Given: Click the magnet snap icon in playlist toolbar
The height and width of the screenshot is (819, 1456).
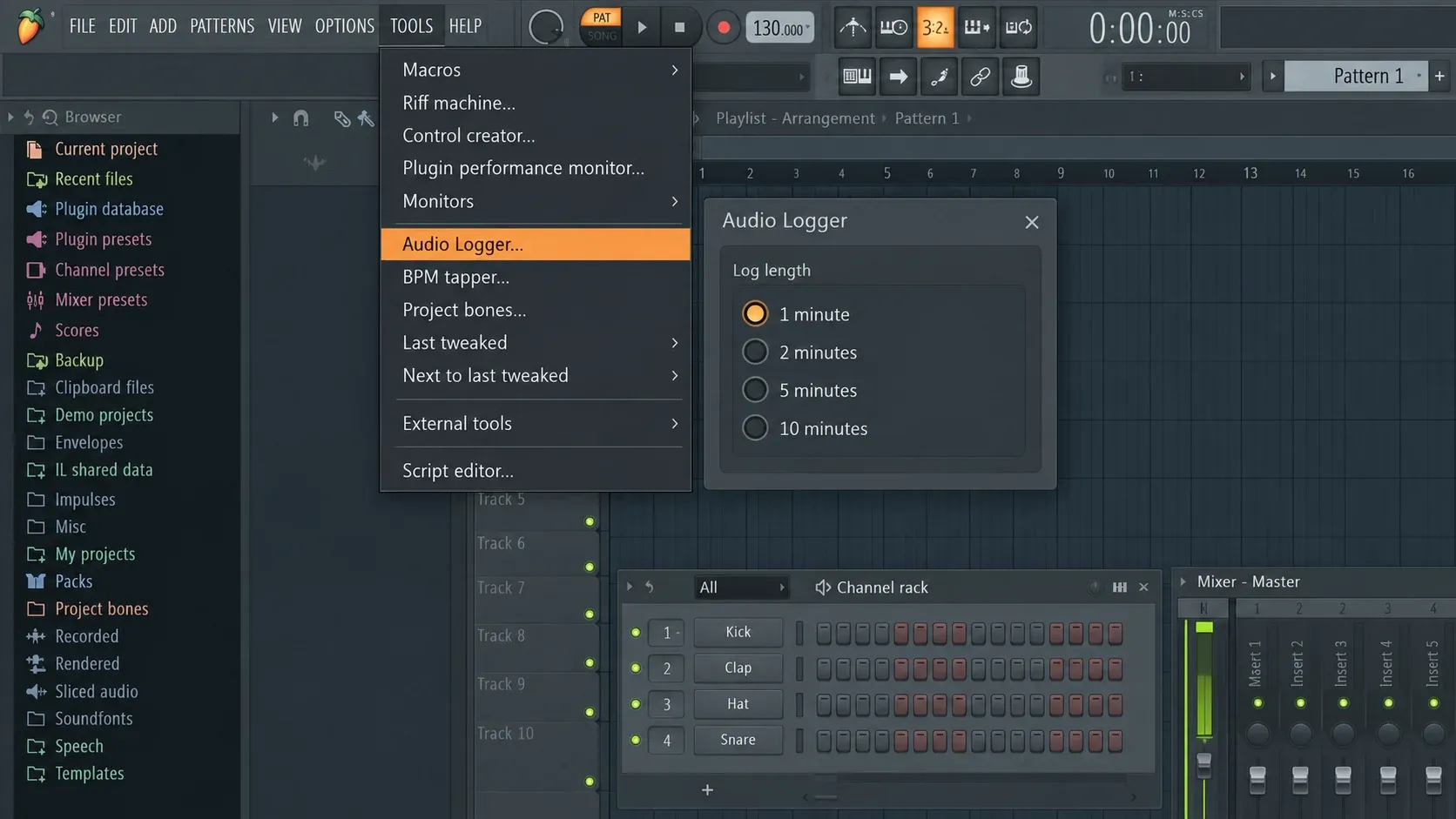Looking at the screenshot, I should pyautogui.click(x=300, y=117).
